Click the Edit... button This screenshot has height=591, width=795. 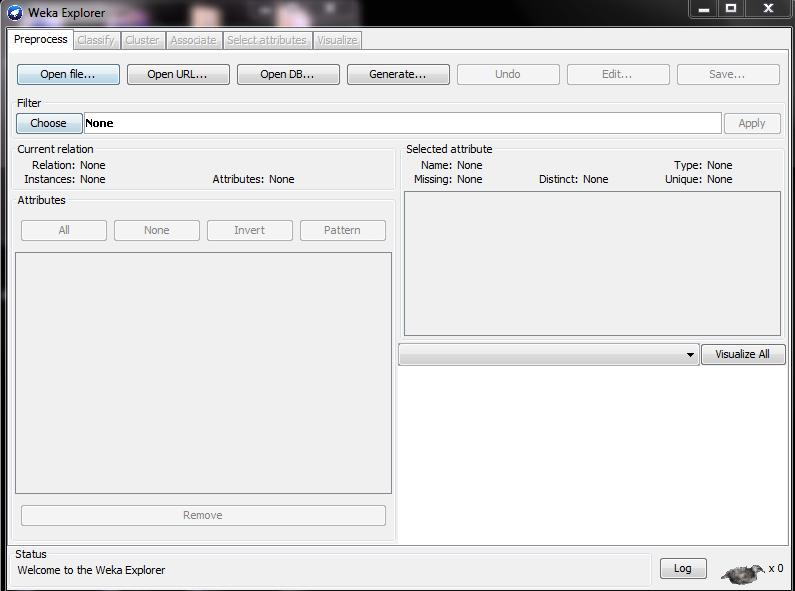[x=618, y=74]
